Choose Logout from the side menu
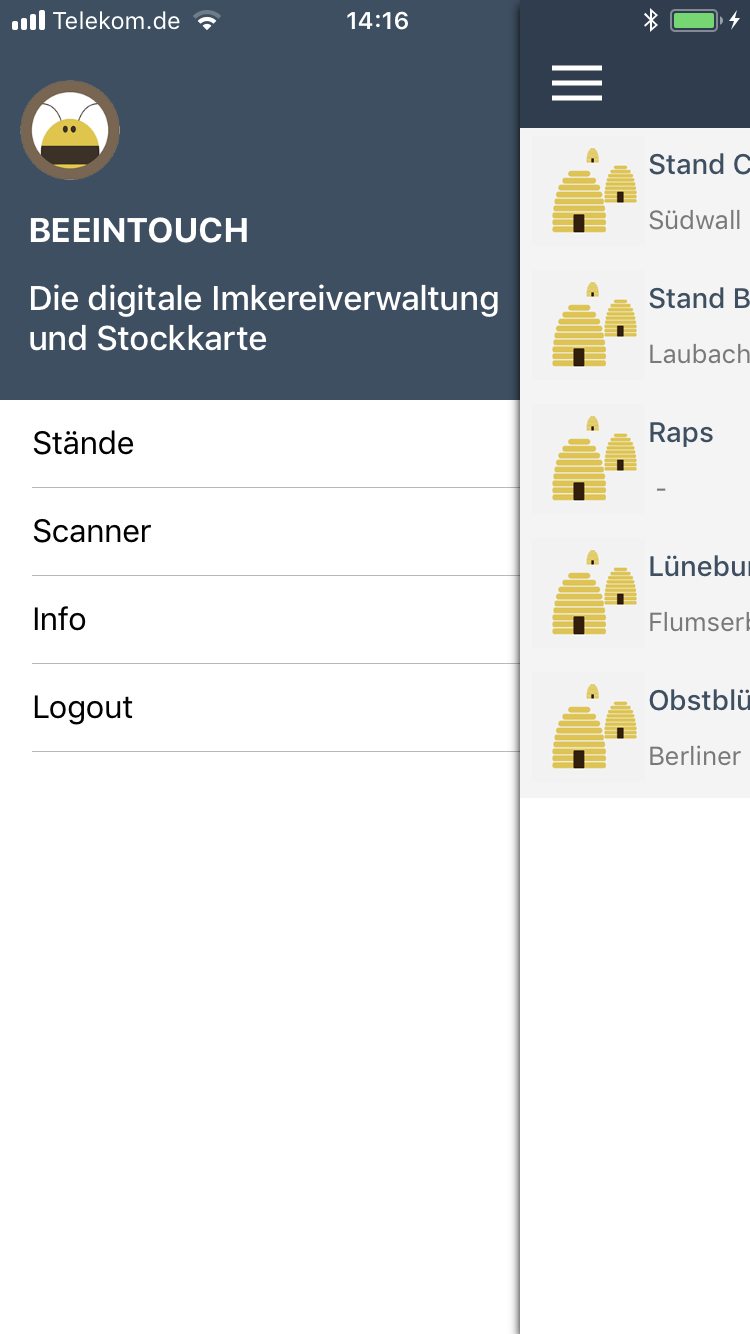Image resolution: width=750 pixels, height=1334 pixels. (x=276, y=707)
